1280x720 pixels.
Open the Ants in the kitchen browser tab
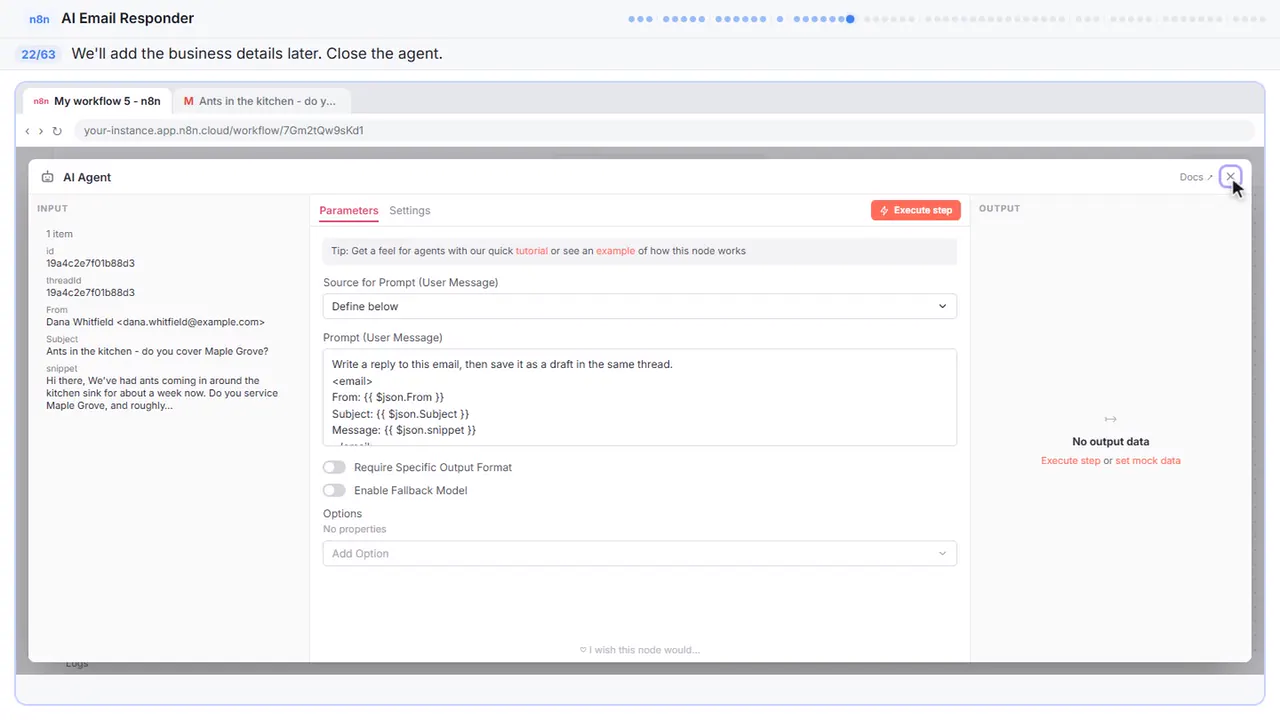point(262,101)
